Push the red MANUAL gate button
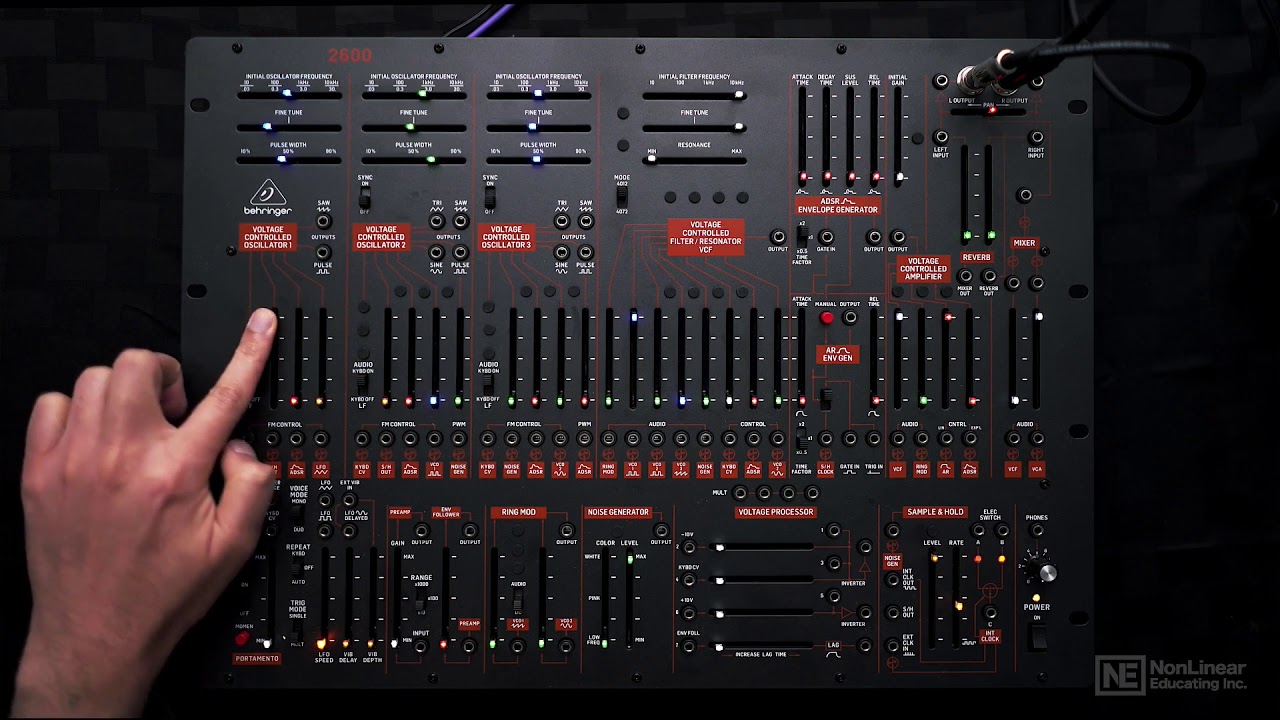This screenshot has width=1280, height=720. click(x=826, y=318)
